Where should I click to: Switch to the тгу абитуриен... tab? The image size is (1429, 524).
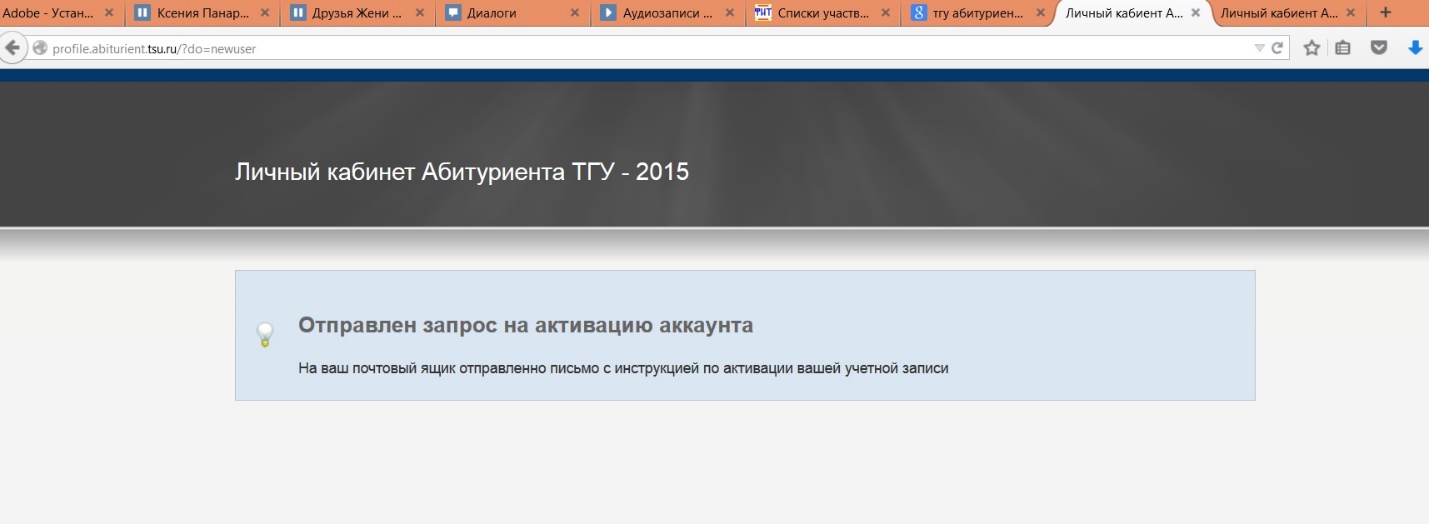[x=977, y=13]
